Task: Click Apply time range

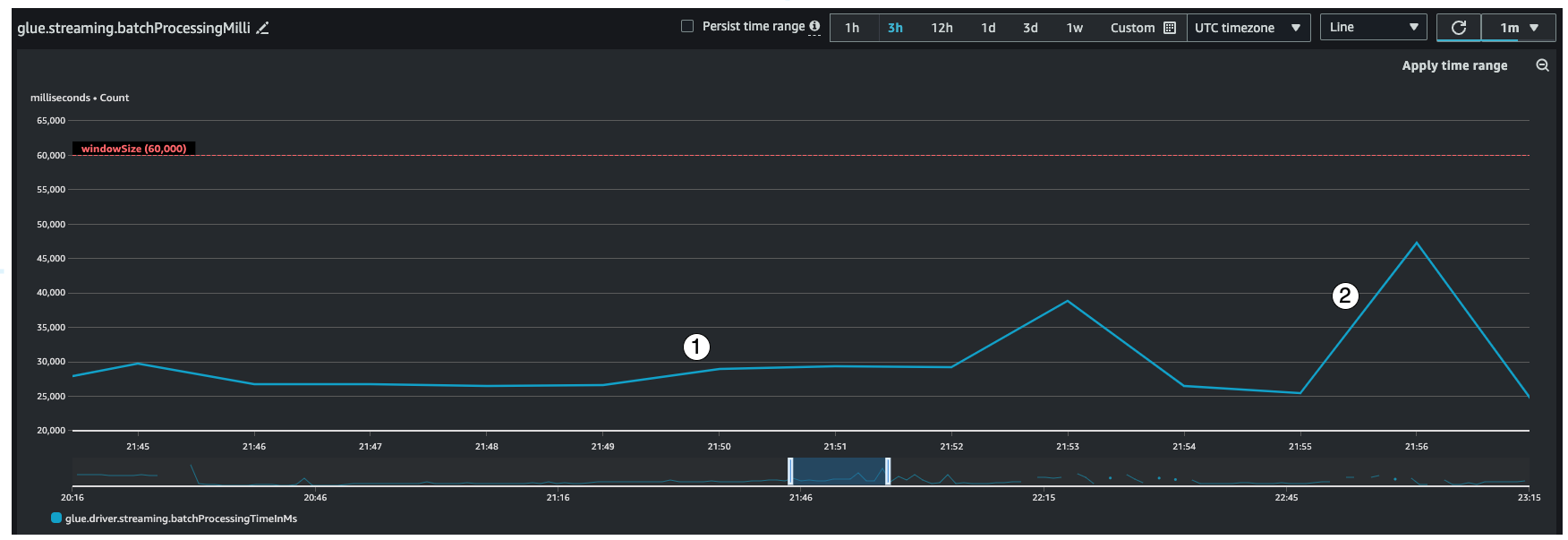Action: (1454, 65)
